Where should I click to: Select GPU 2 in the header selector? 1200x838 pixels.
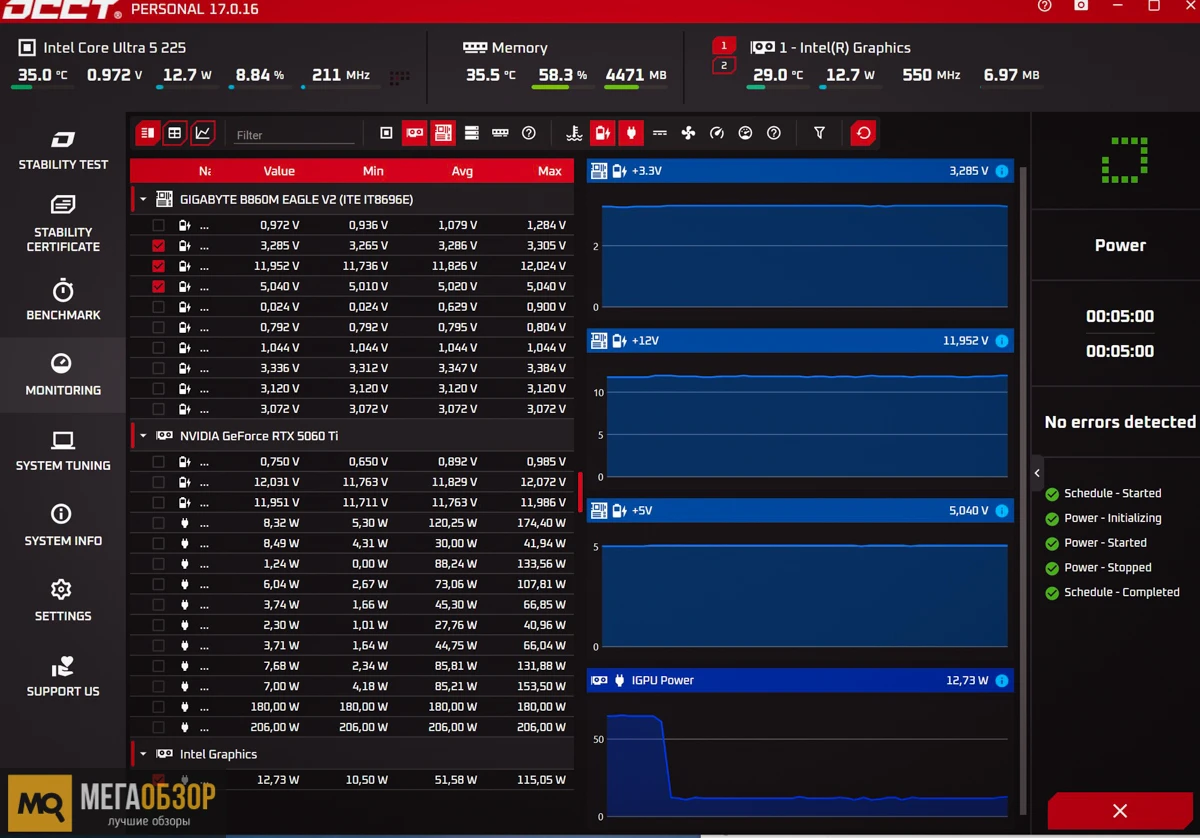pyautogui.click(x=724, y=66)
